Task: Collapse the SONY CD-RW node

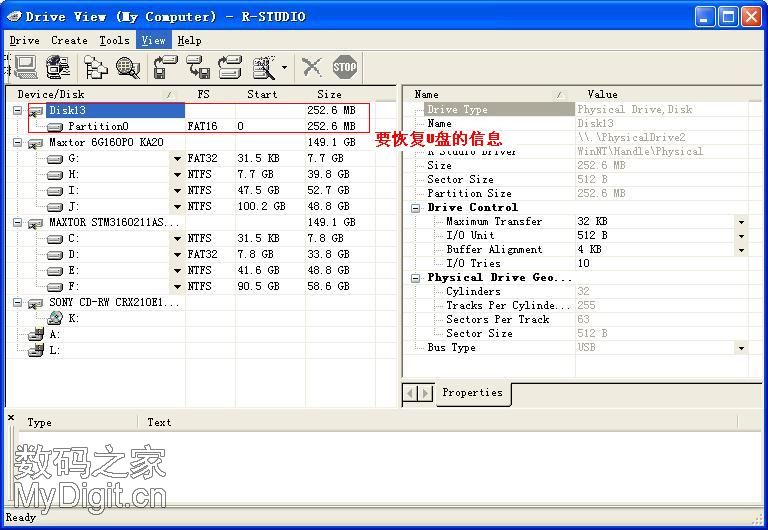Action: click(18, 303)
